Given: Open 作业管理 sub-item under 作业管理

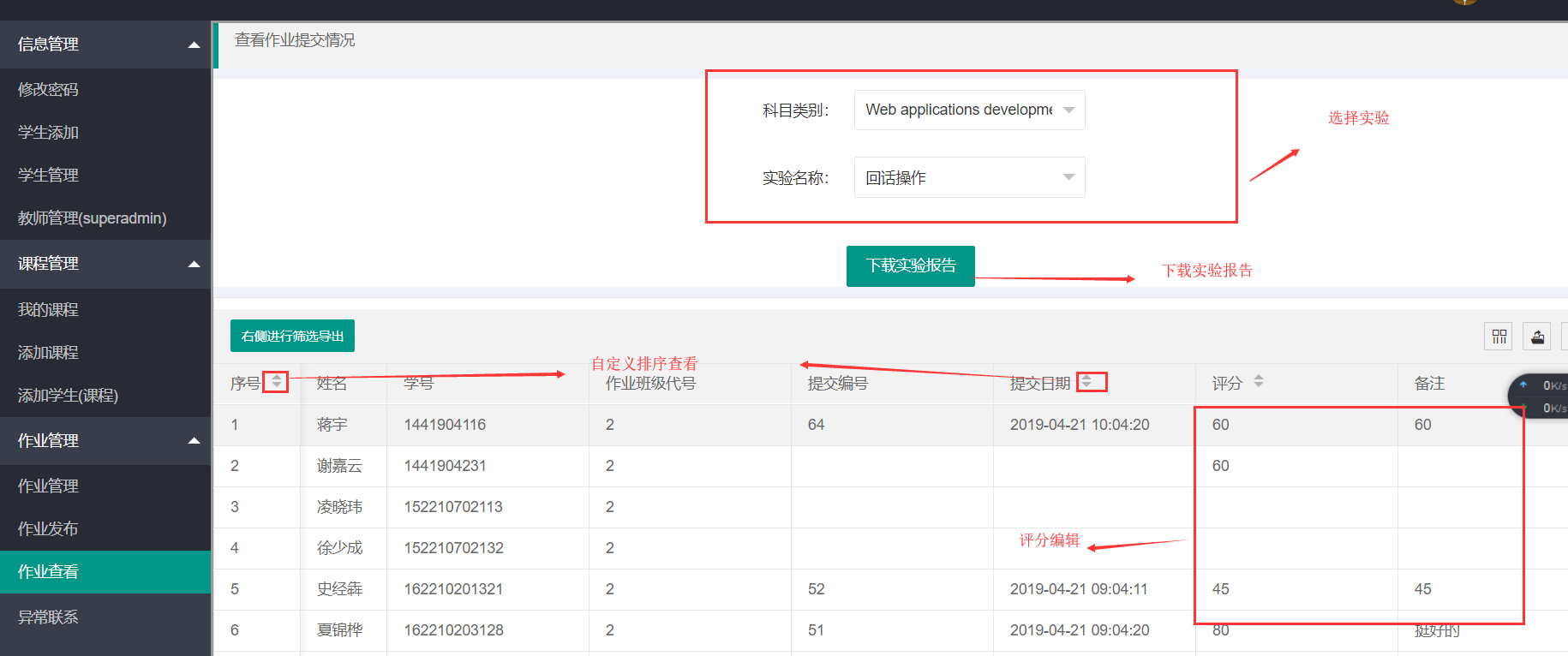Looking at the screenshot, I should [x=48, y=486].
